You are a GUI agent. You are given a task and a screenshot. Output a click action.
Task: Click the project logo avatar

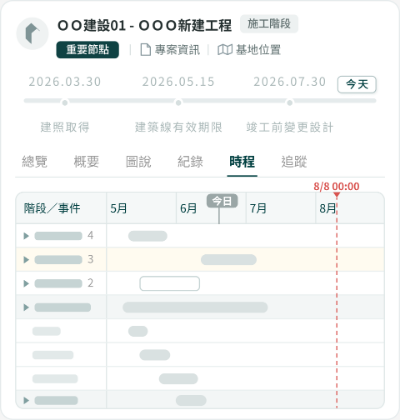click(32, 34)
